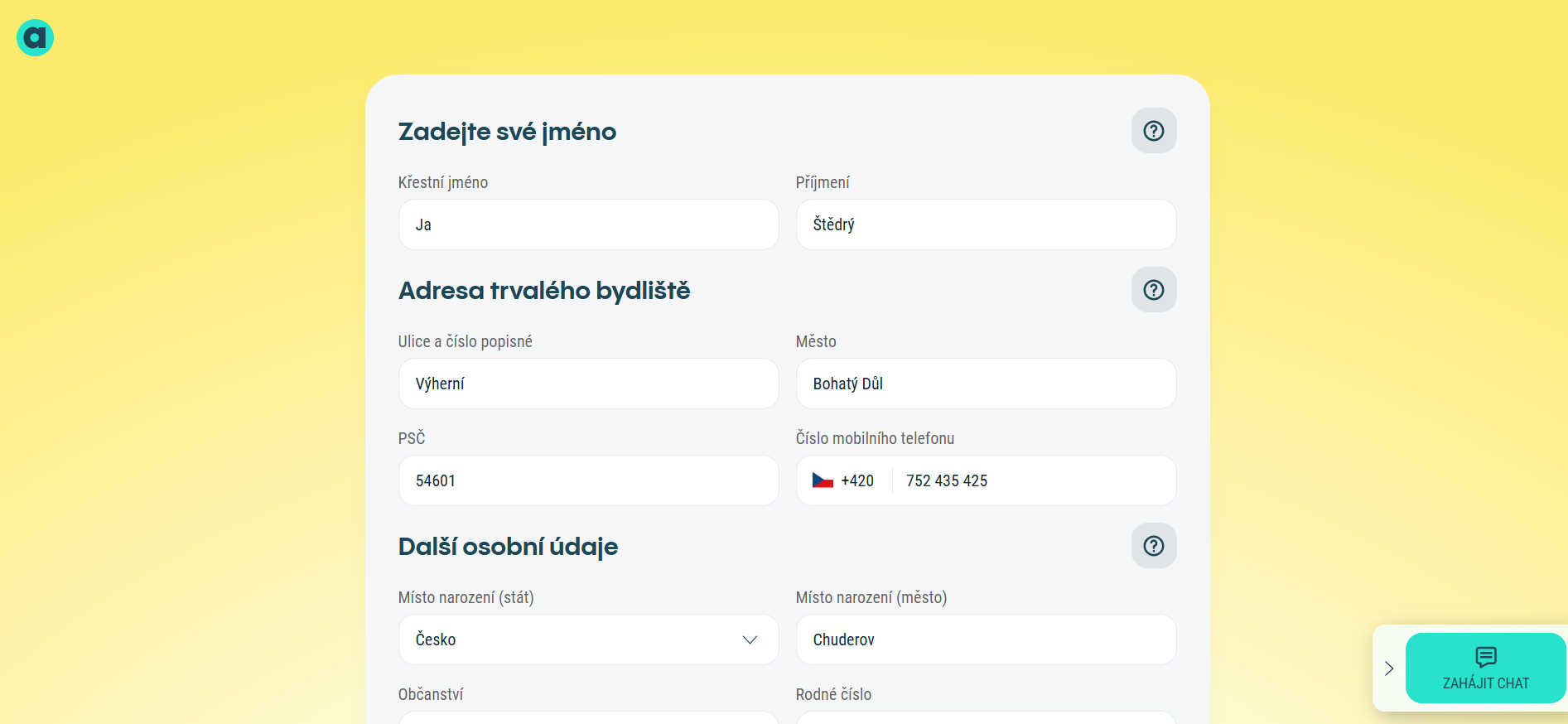The width and height of the screenshot is (1568, 724).
Task: Click the dropdown chevron next to Česko
Action: (750, 640)
